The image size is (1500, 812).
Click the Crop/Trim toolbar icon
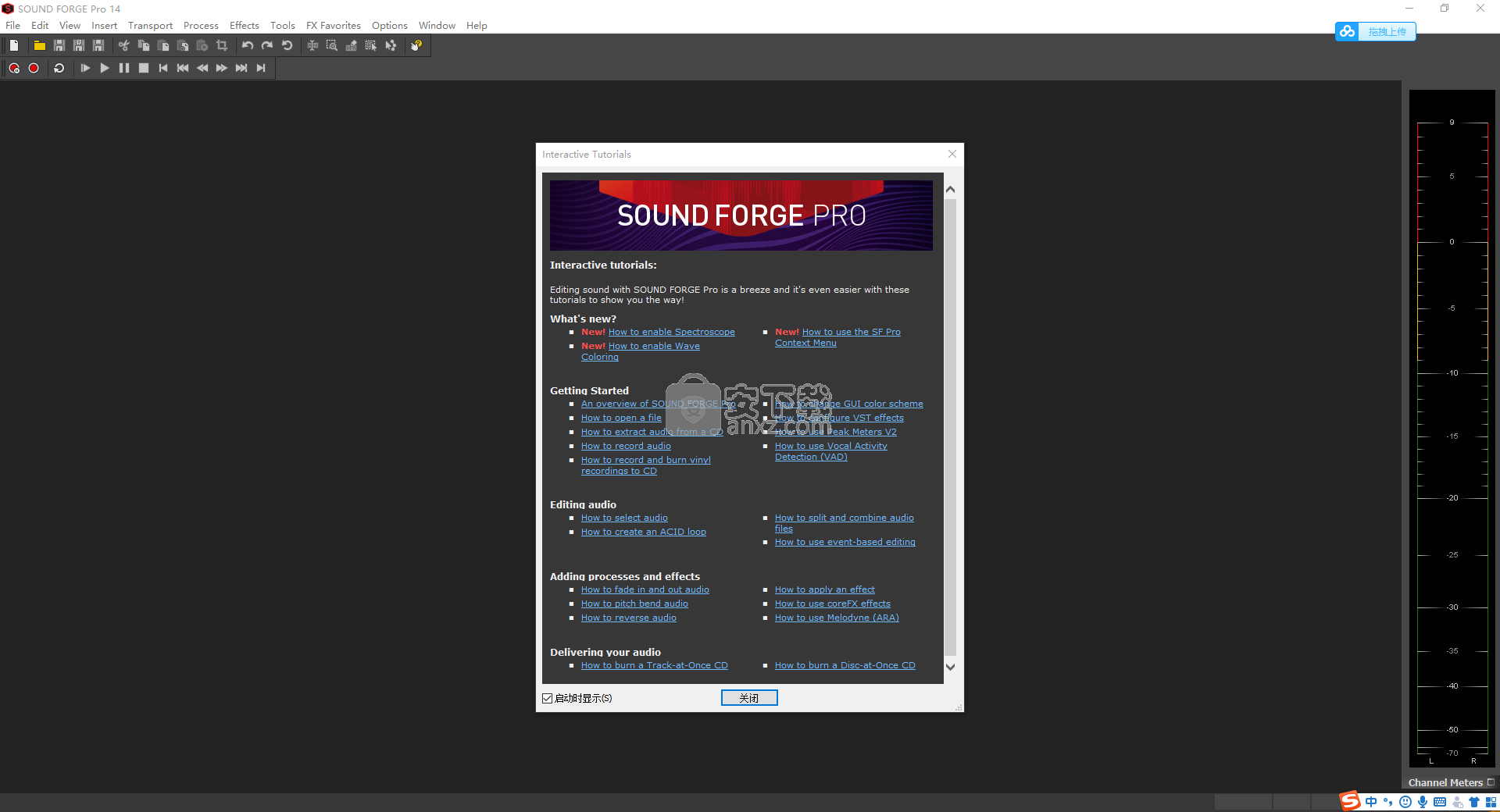(x=222, y=45)
